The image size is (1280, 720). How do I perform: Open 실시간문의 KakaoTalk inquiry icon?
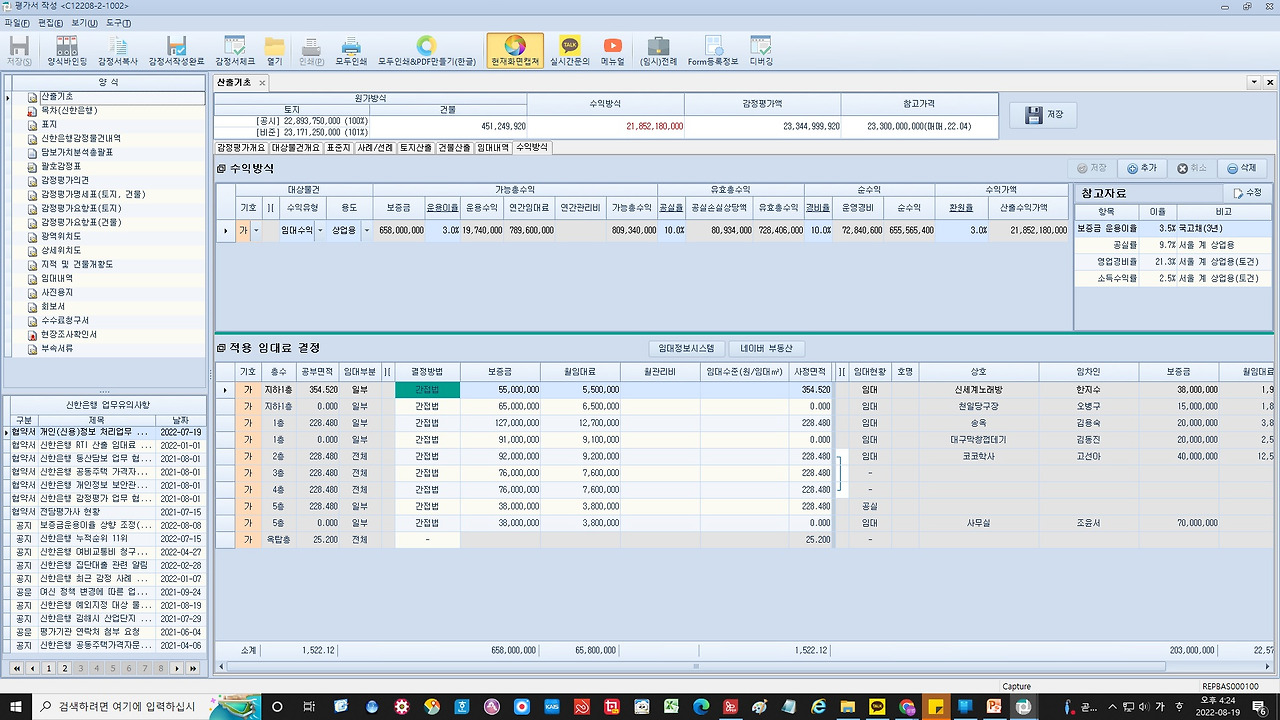click(570, 51)
